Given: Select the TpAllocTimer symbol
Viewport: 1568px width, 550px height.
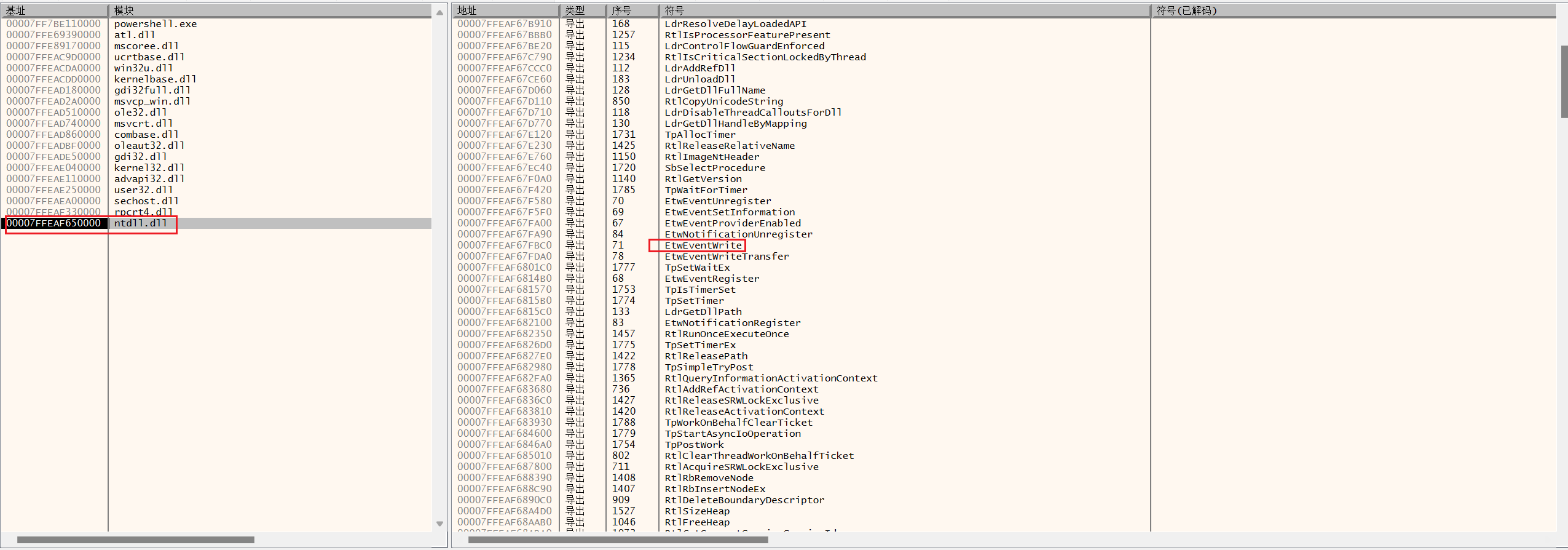Looking at the screenshot, I should pyautogui.click(x=699, y=135).
